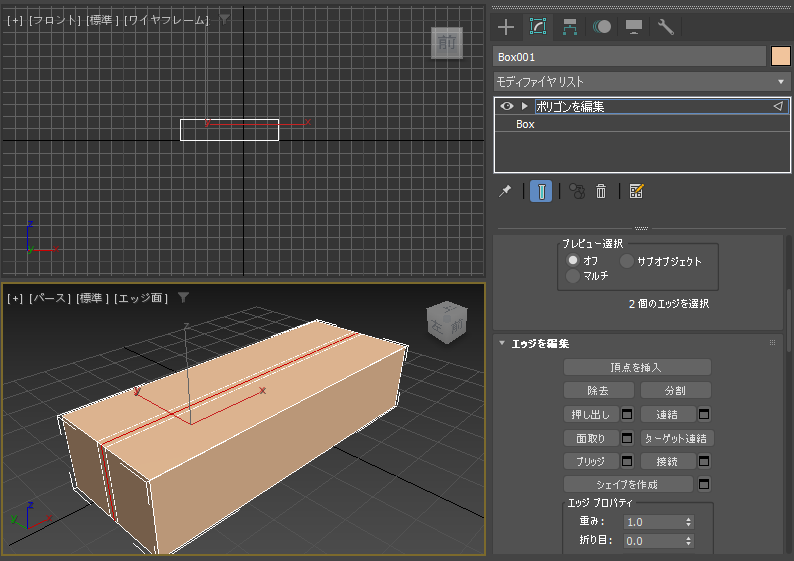Screen dimensions: 794x561
Task: Click the 接続 button
Action: [668, 461]
